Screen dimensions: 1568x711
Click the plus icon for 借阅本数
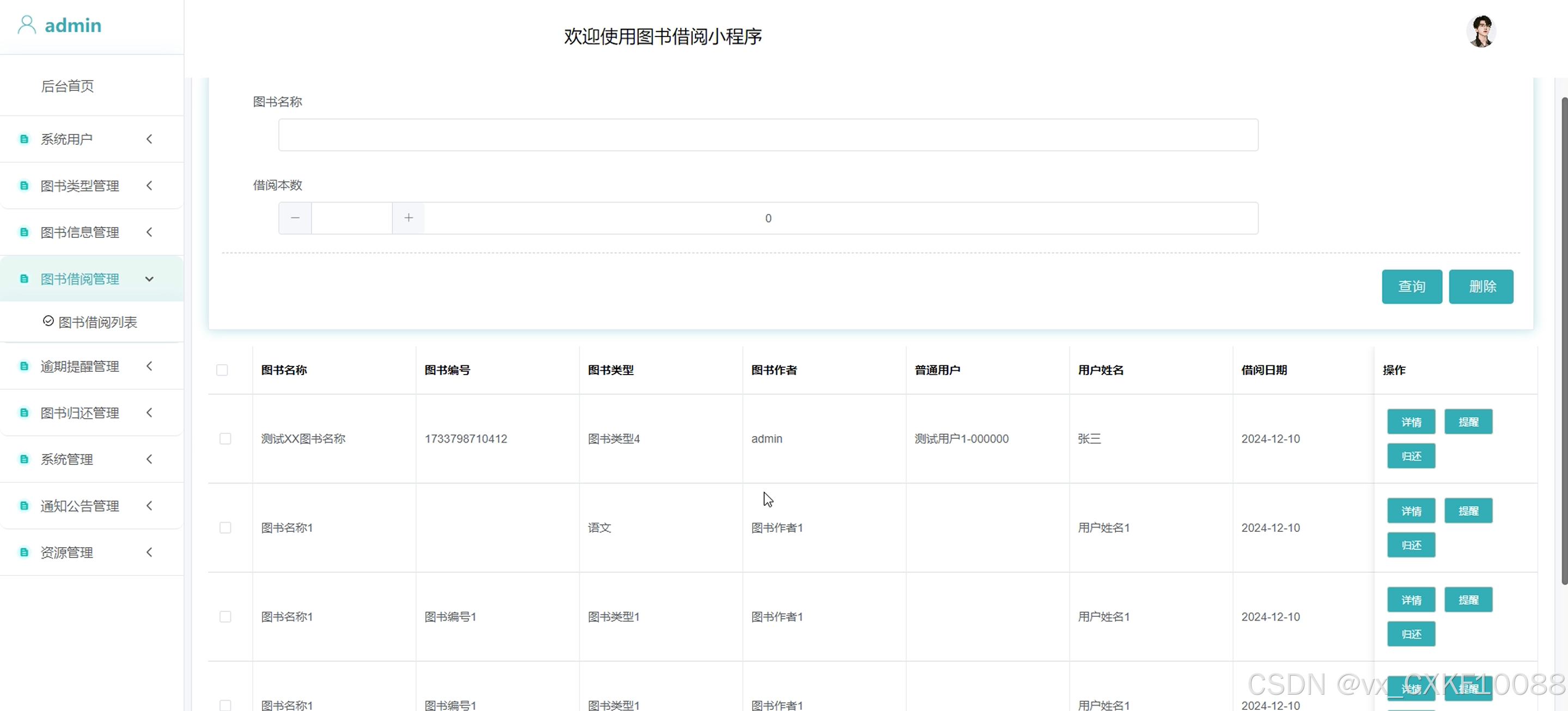point(408,218)
